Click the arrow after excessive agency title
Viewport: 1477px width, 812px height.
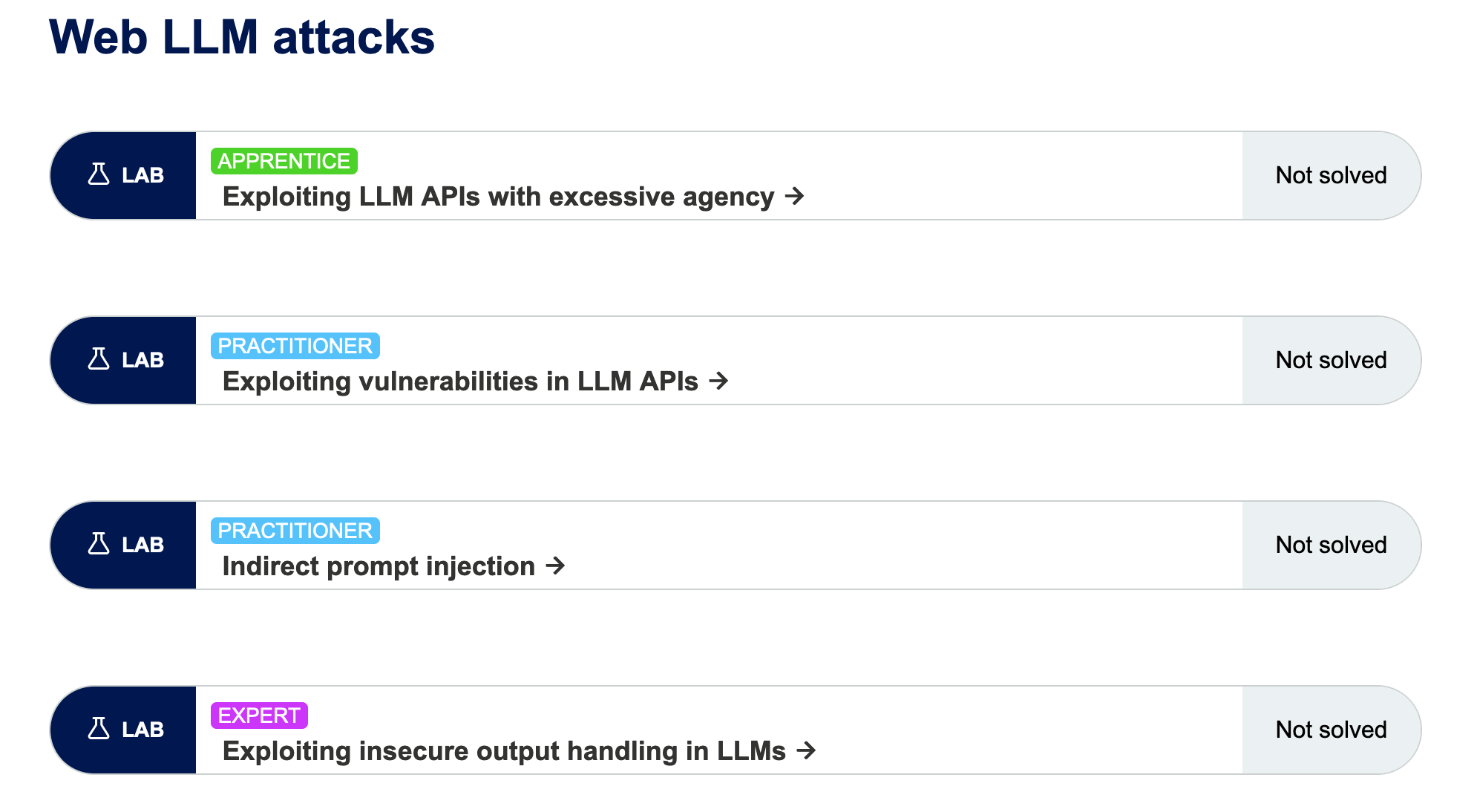[x=796, y=197]
